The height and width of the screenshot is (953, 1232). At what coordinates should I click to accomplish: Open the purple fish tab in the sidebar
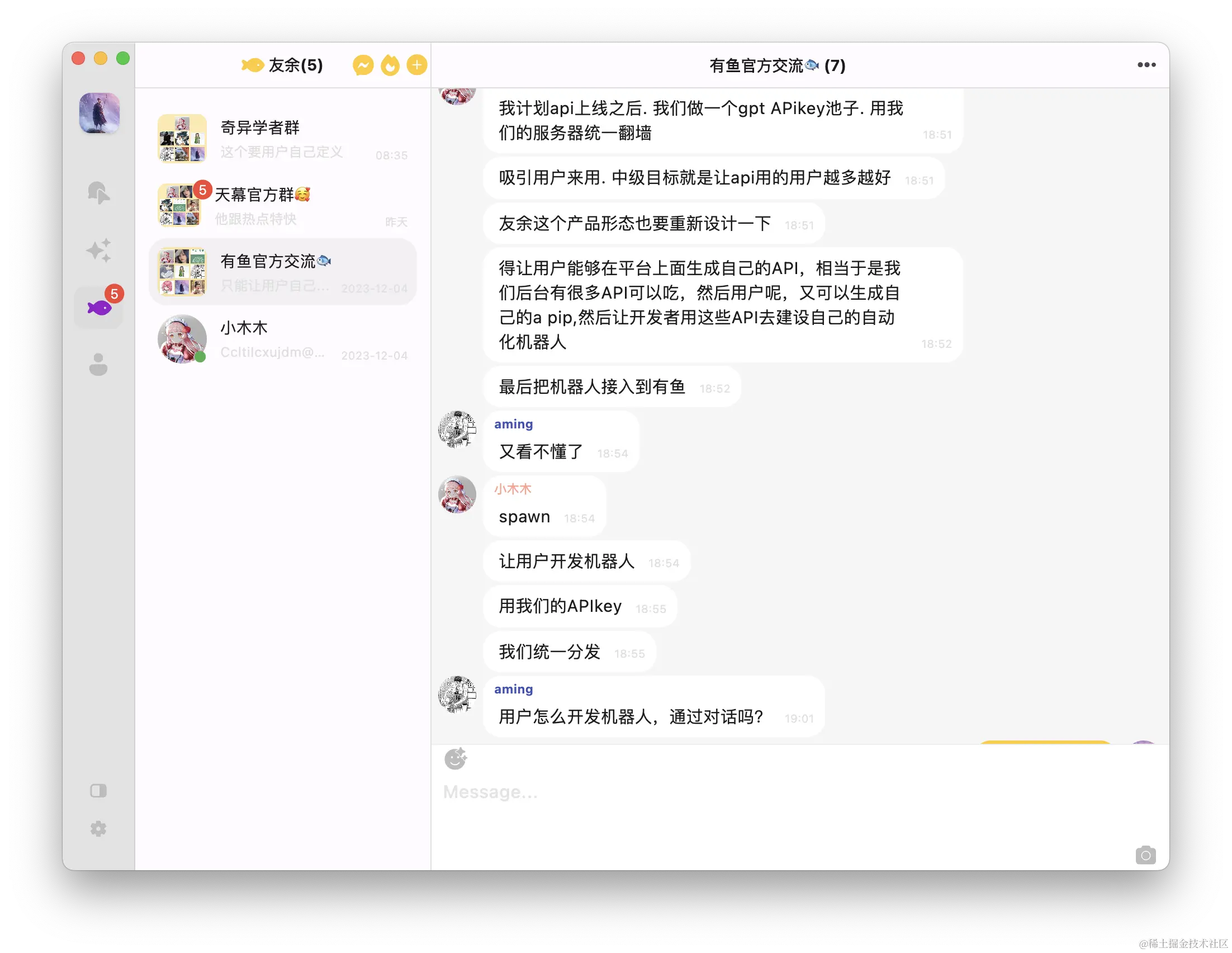coord(99,308)
